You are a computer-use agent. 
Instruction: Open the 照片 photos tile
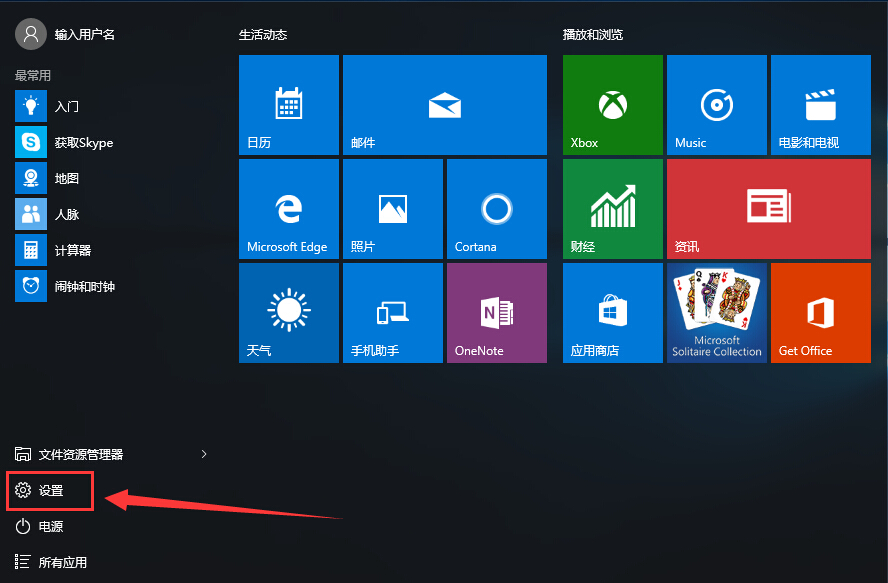pyautogui.click(x=392, y=208)
